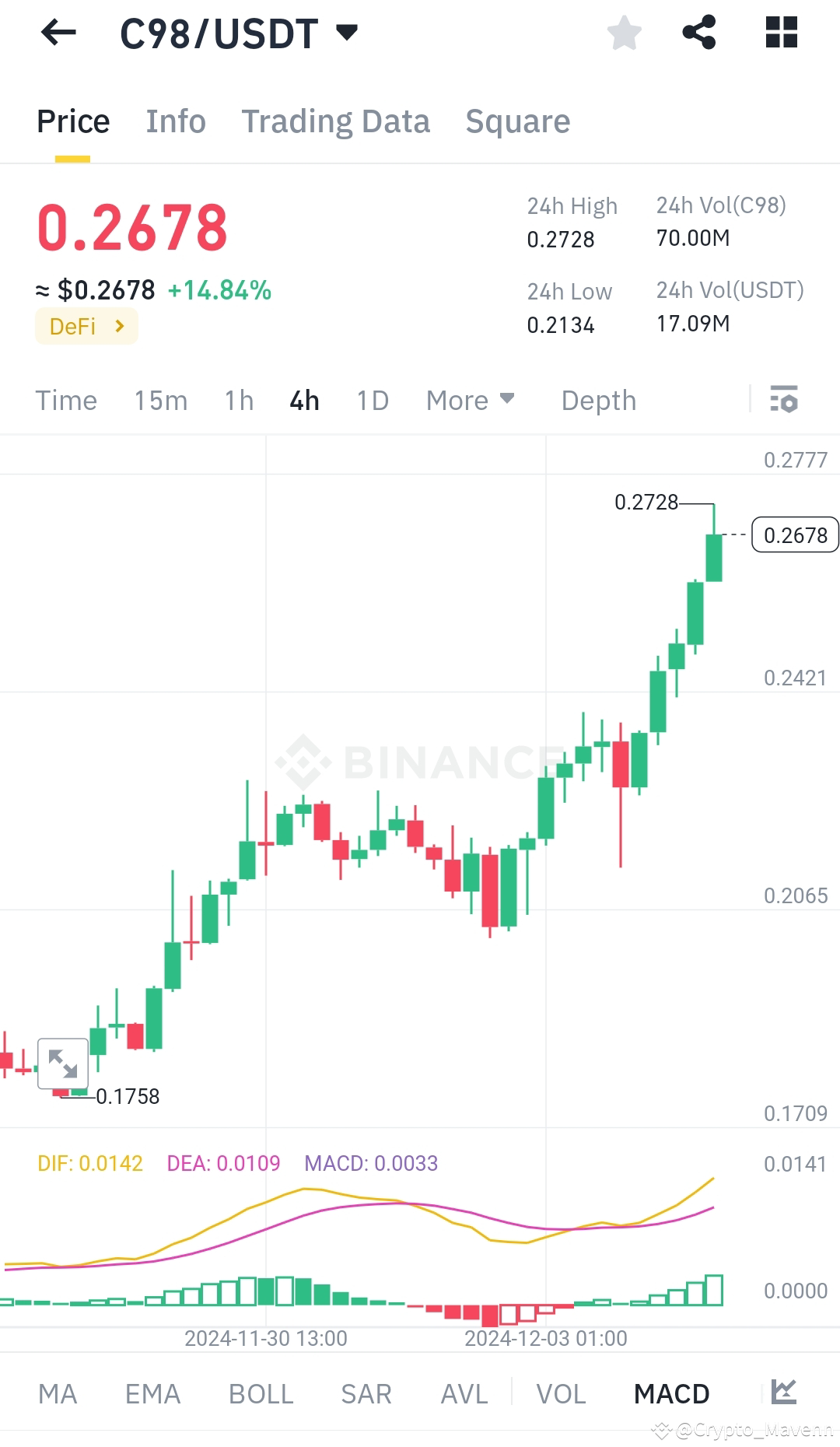The image size is (840, 1447).
Task: Open the share options icon
Action: (x=698, y=33)
